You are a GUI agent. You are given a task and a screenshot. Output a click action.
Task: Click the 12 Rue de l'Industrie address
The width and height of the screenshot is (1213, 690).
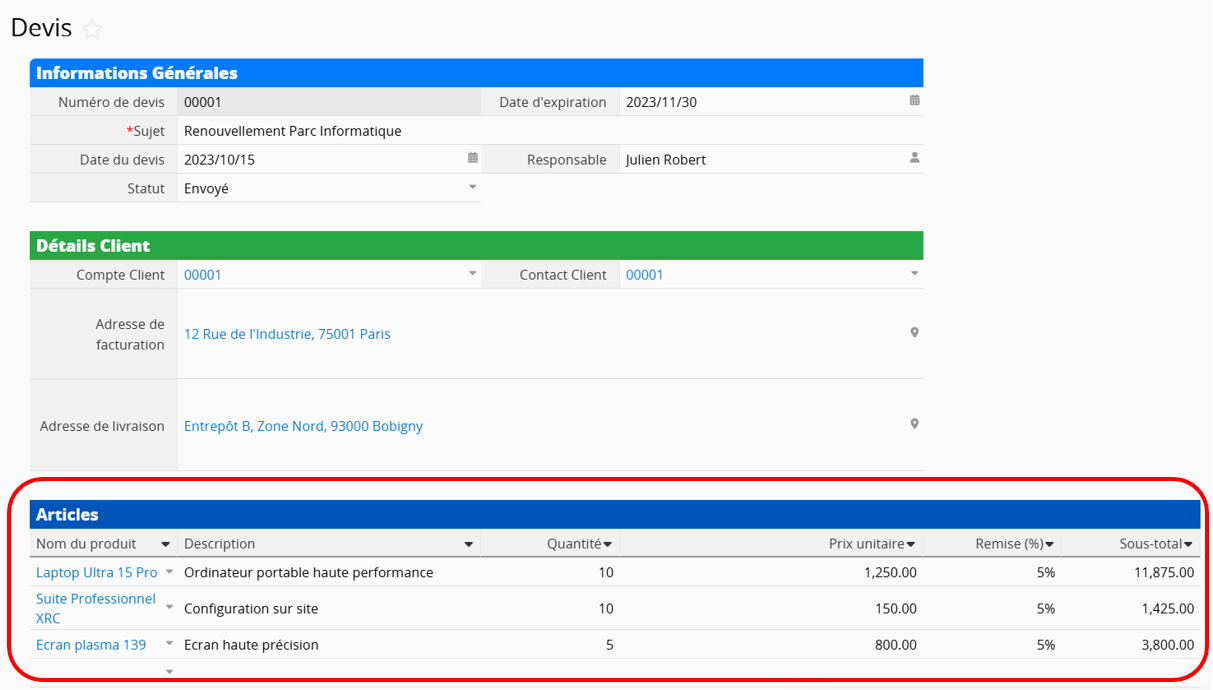pyautogui.click(x=287, y=334)
